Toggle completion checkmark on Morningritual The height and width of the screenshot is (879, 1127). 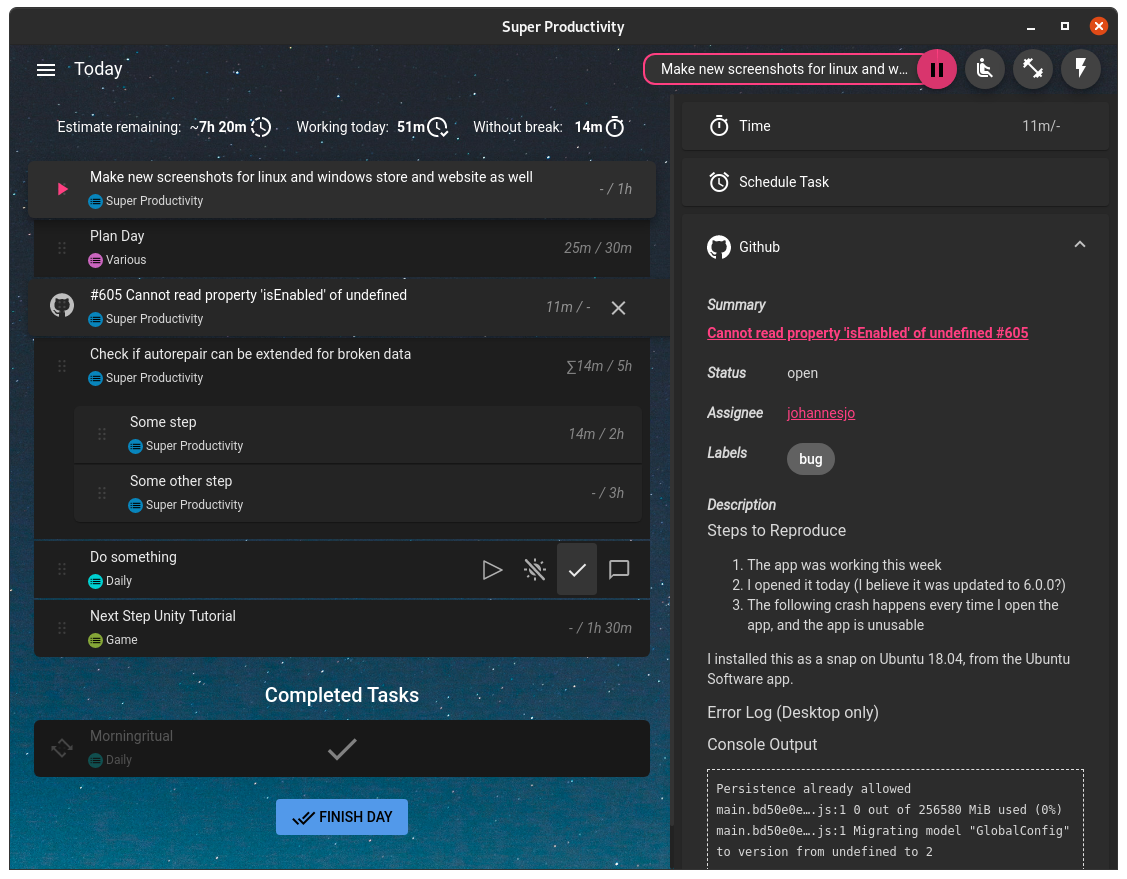tap(342, 748)
